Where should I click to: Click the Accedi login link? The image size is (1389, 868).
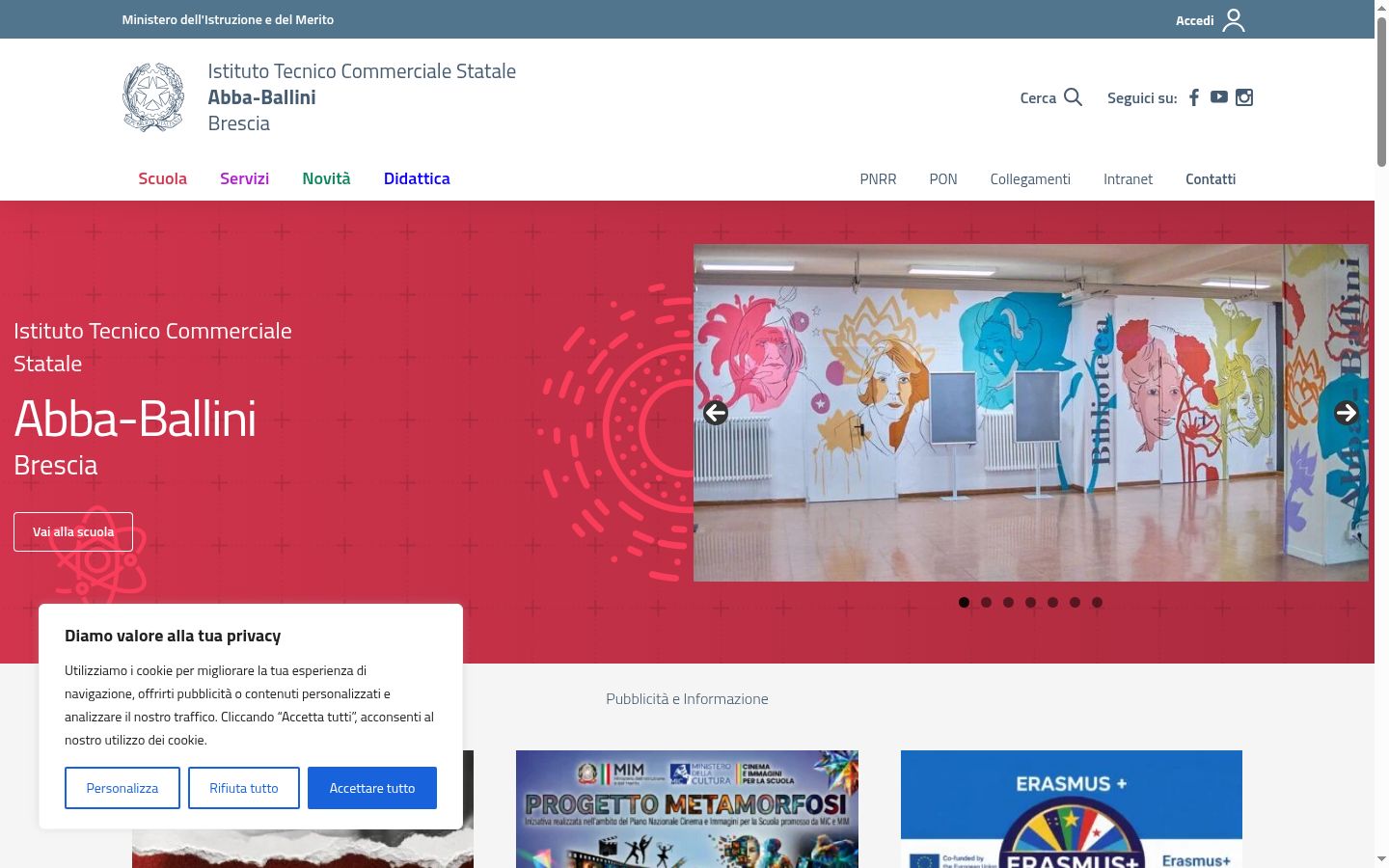click(x=1194, y=20)
